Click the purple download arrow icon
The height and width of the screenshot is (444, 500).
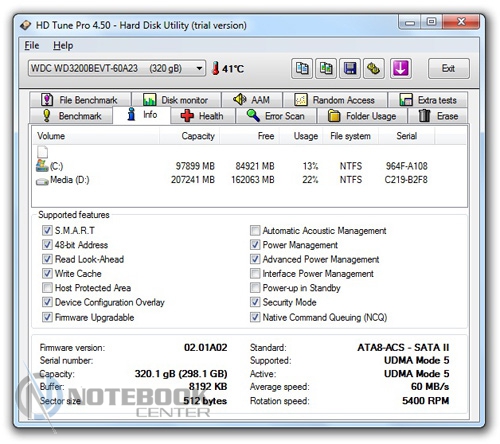[x=400, y=69]
